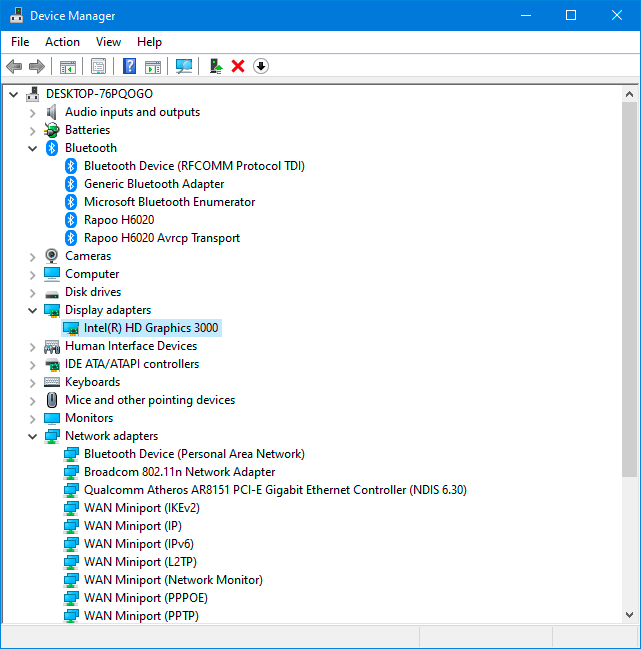Click the blue Help question mark icon
Image resolution: width=641 pixels, height=649 pixels.
click(130, 66)
